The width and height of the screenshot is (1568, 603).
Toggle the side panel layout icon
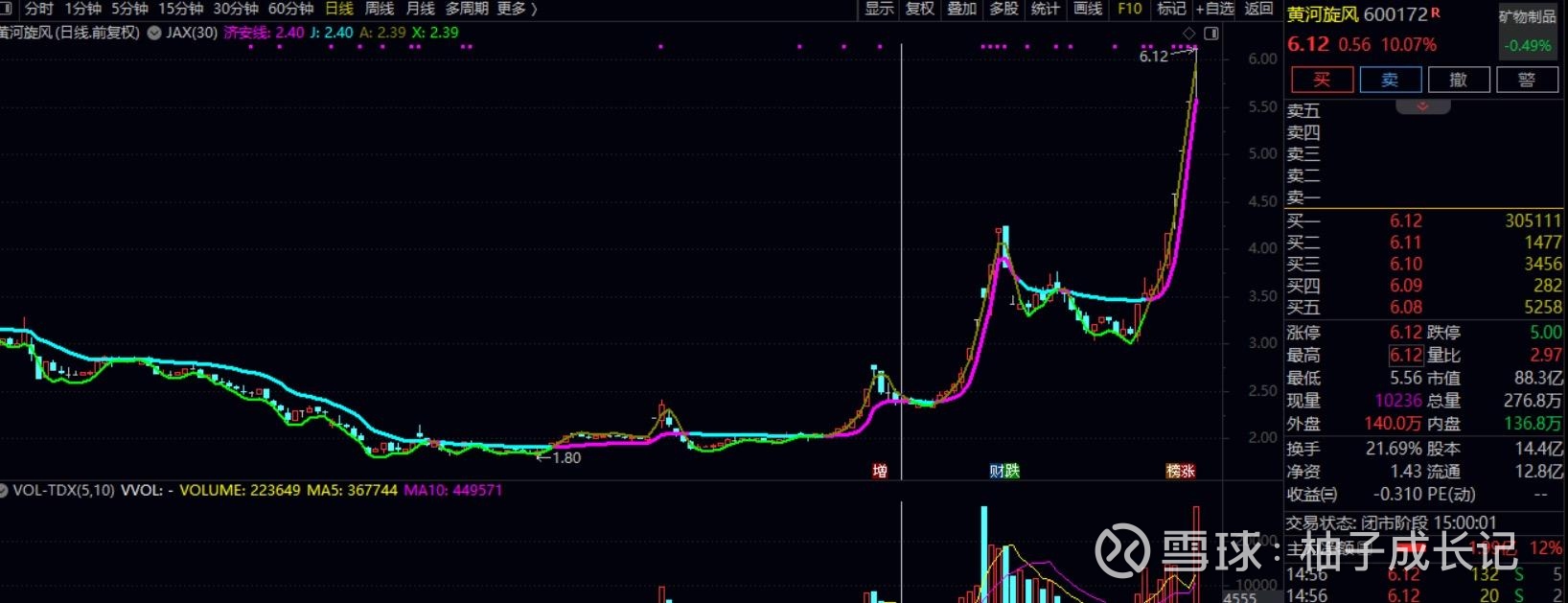click(x=1211, y=34)
